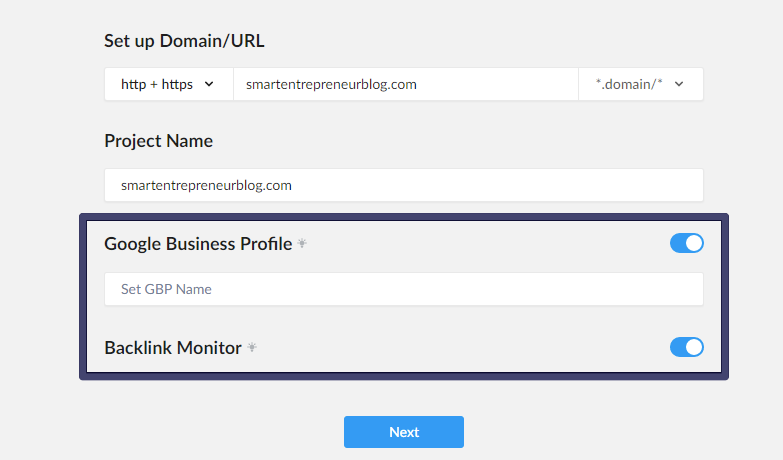Screen dimensions: 783x460
Task: Click into the Project Name text field
Action: [404, 185]
